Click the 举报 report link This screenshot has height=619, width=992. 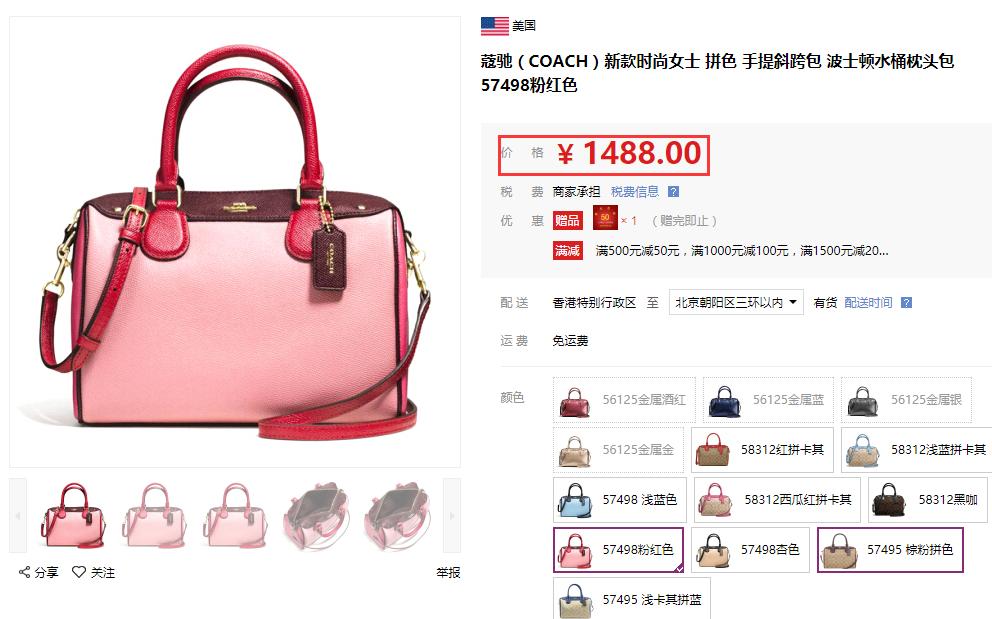coord(448,573)
